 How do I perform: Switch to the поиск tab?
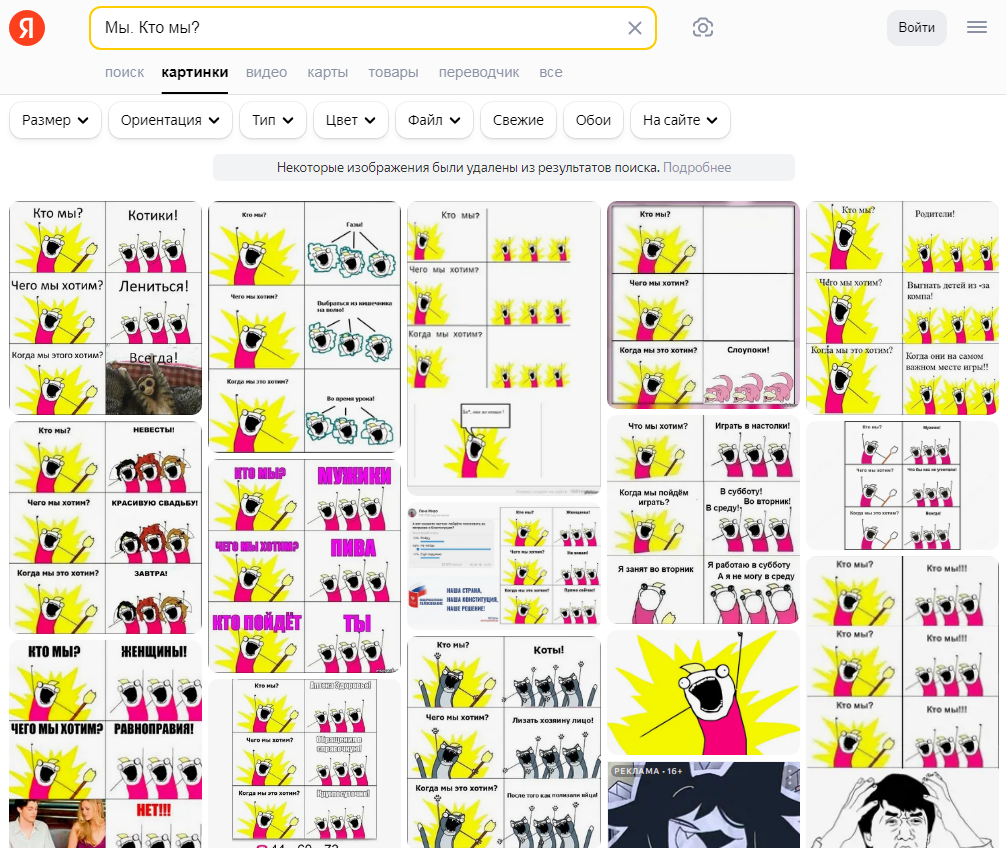[124, 72]
